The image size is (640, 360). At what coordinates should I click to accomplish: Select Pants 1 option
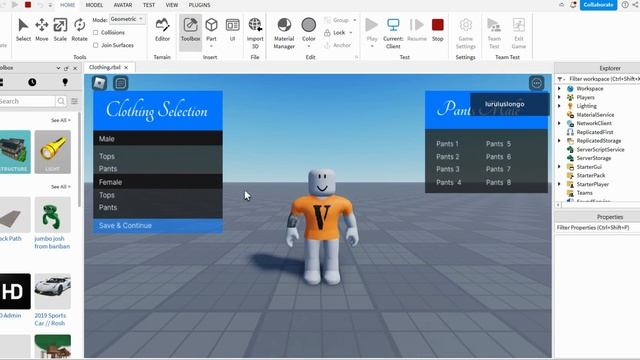pyautogui.click(x=447, y=144)
